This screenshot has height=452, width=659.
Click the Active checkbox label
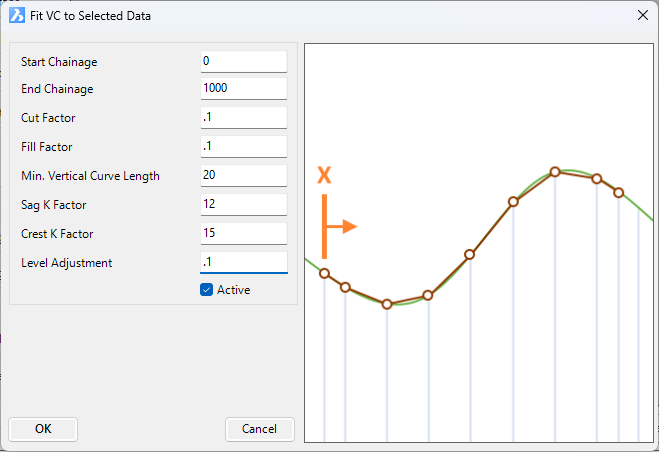coord(234,290)
